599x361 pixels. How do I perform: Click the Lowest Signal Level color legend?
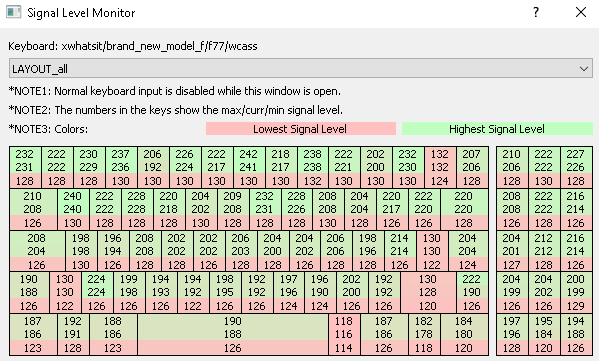301,129
